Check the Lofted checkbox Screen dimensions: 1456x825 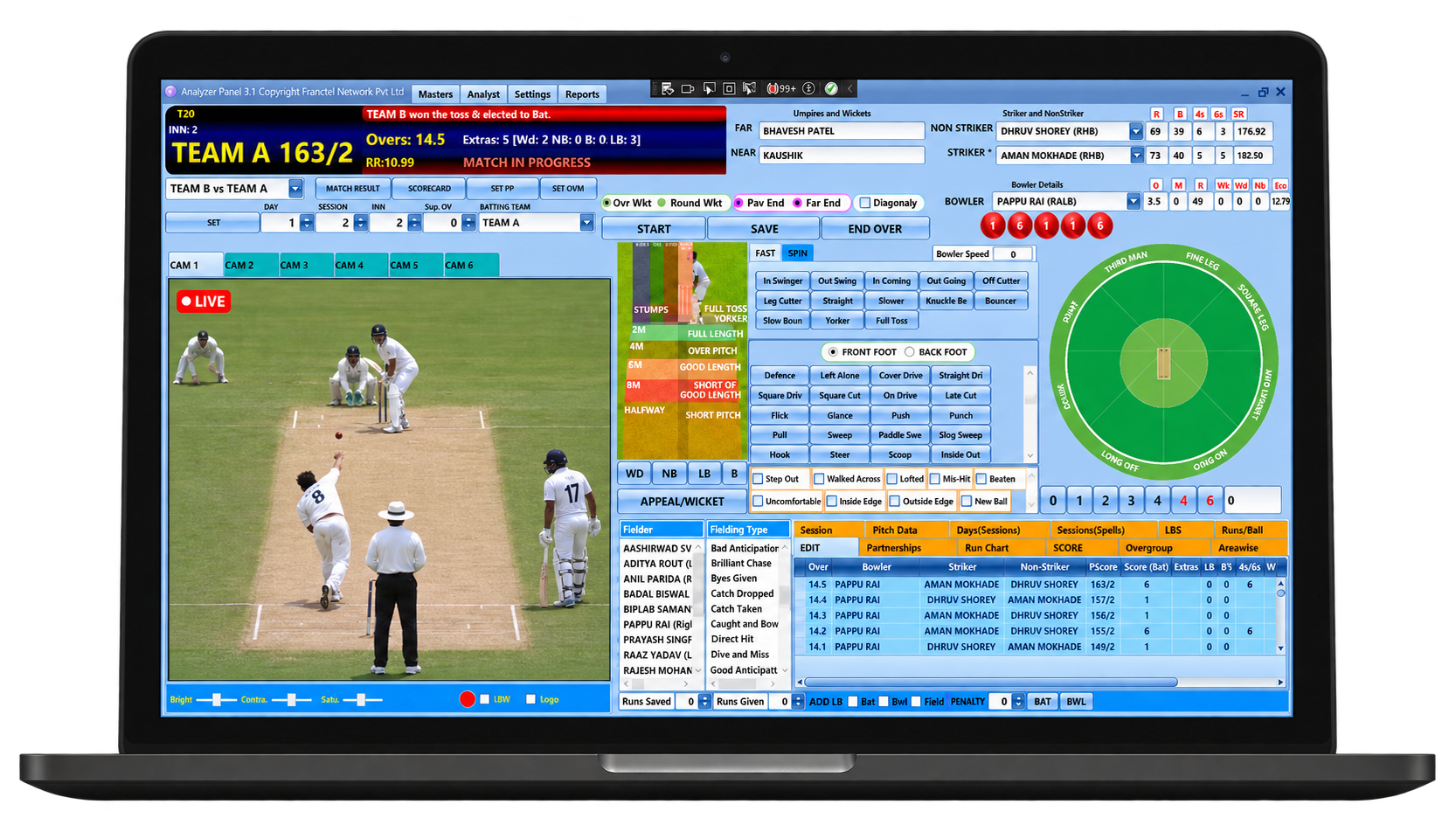click(892, 479)
